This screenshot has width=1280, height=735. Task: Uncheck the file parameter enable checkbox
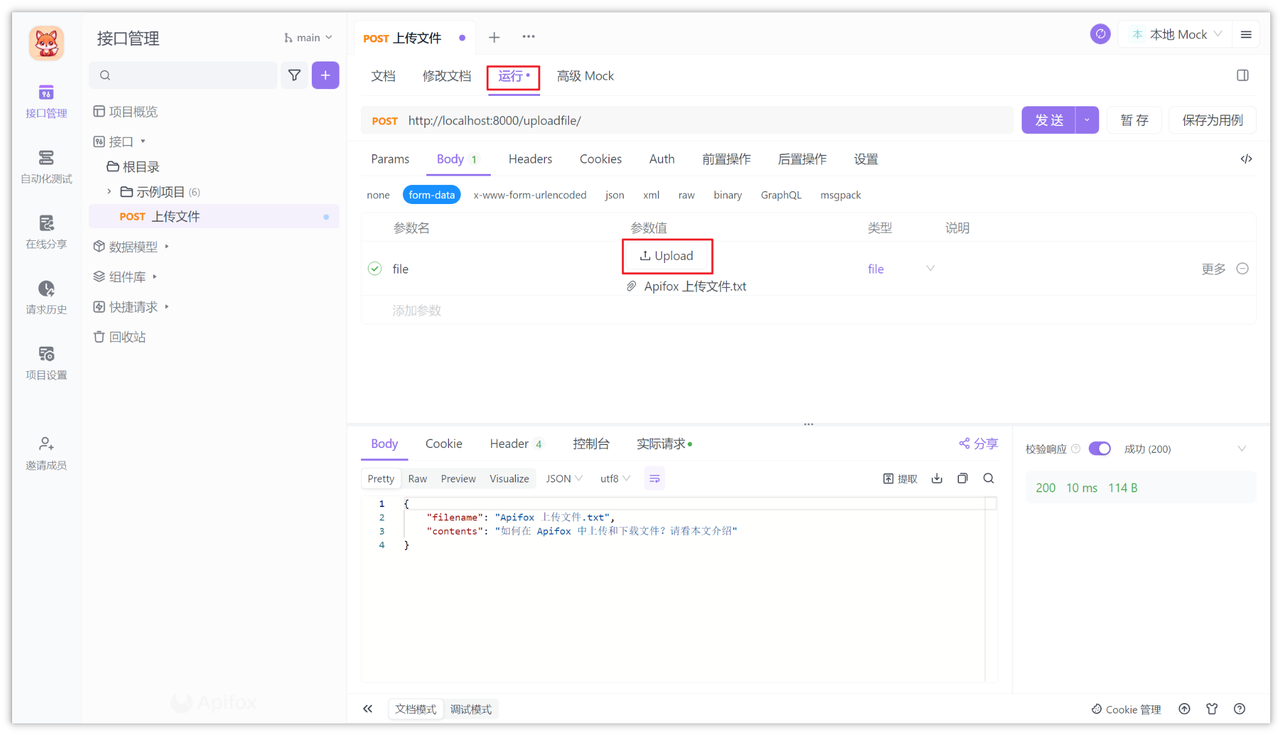tap(375, 269)
